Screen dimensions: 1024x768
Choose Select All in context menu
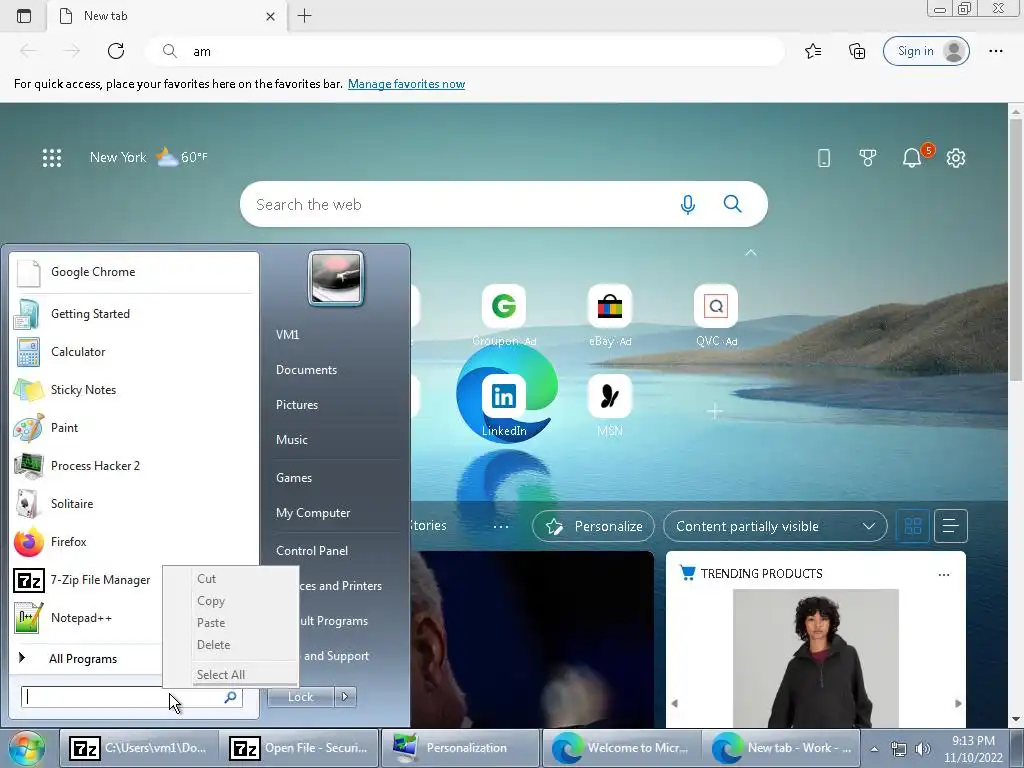[x=231, y=675]
